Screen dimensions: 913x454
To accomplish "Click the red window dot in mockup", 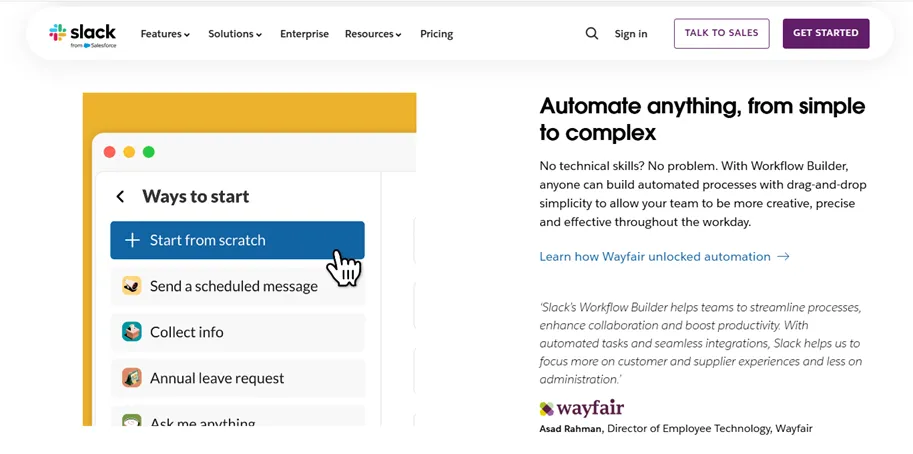I will 110,152.
